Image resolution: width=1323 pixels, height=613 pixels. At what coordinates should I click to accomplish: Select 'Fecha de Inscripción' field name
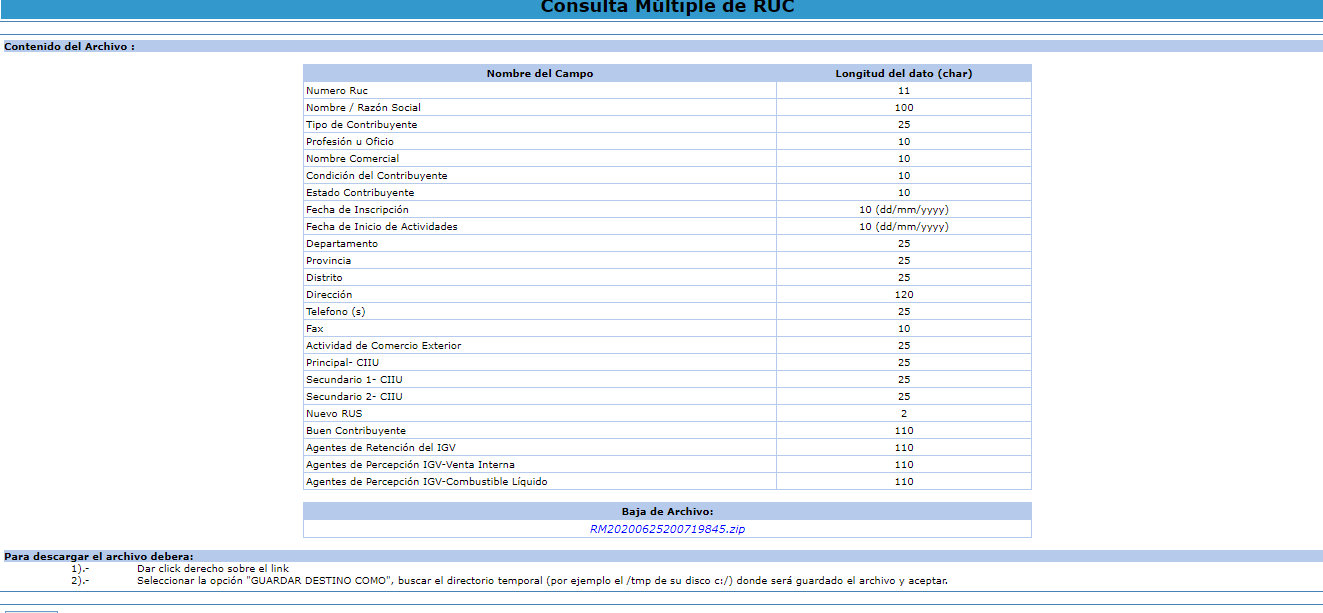357,210
